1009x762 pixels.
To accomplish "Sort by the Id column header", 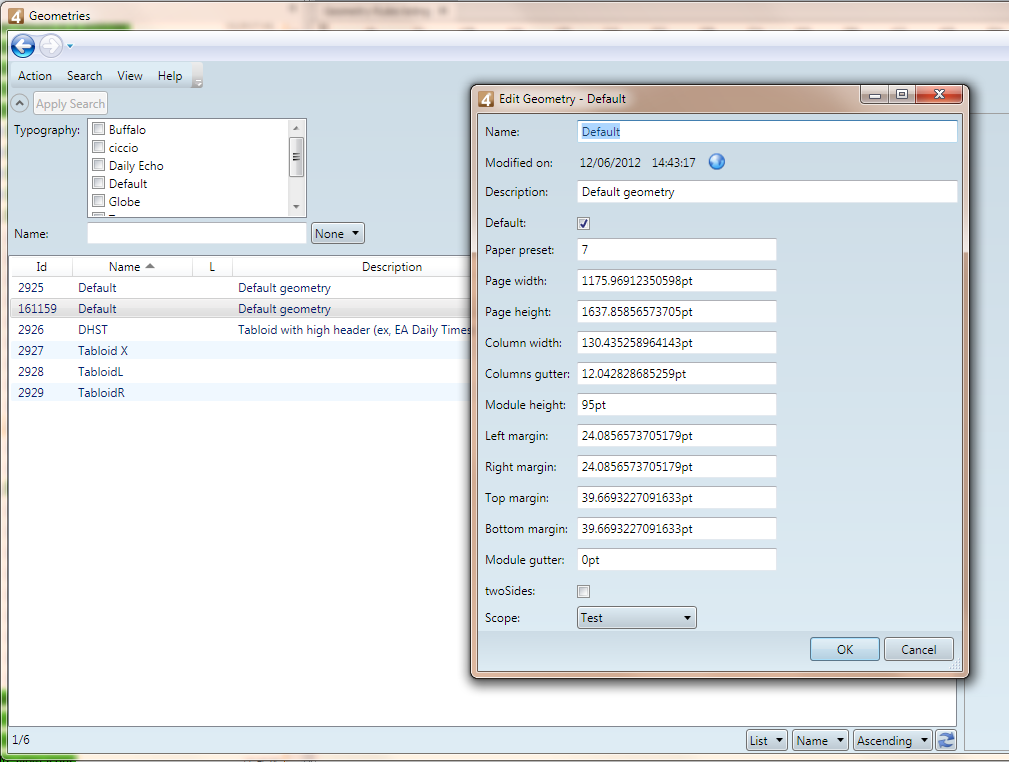I will coord(41,266).
